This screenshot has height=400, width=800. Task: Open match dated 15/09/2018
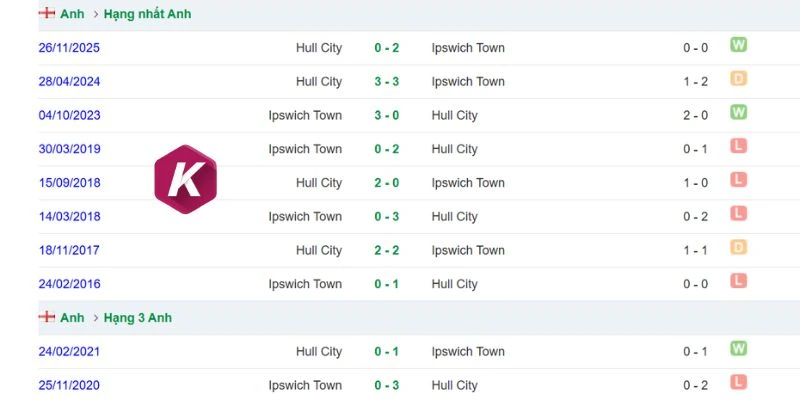69,183
